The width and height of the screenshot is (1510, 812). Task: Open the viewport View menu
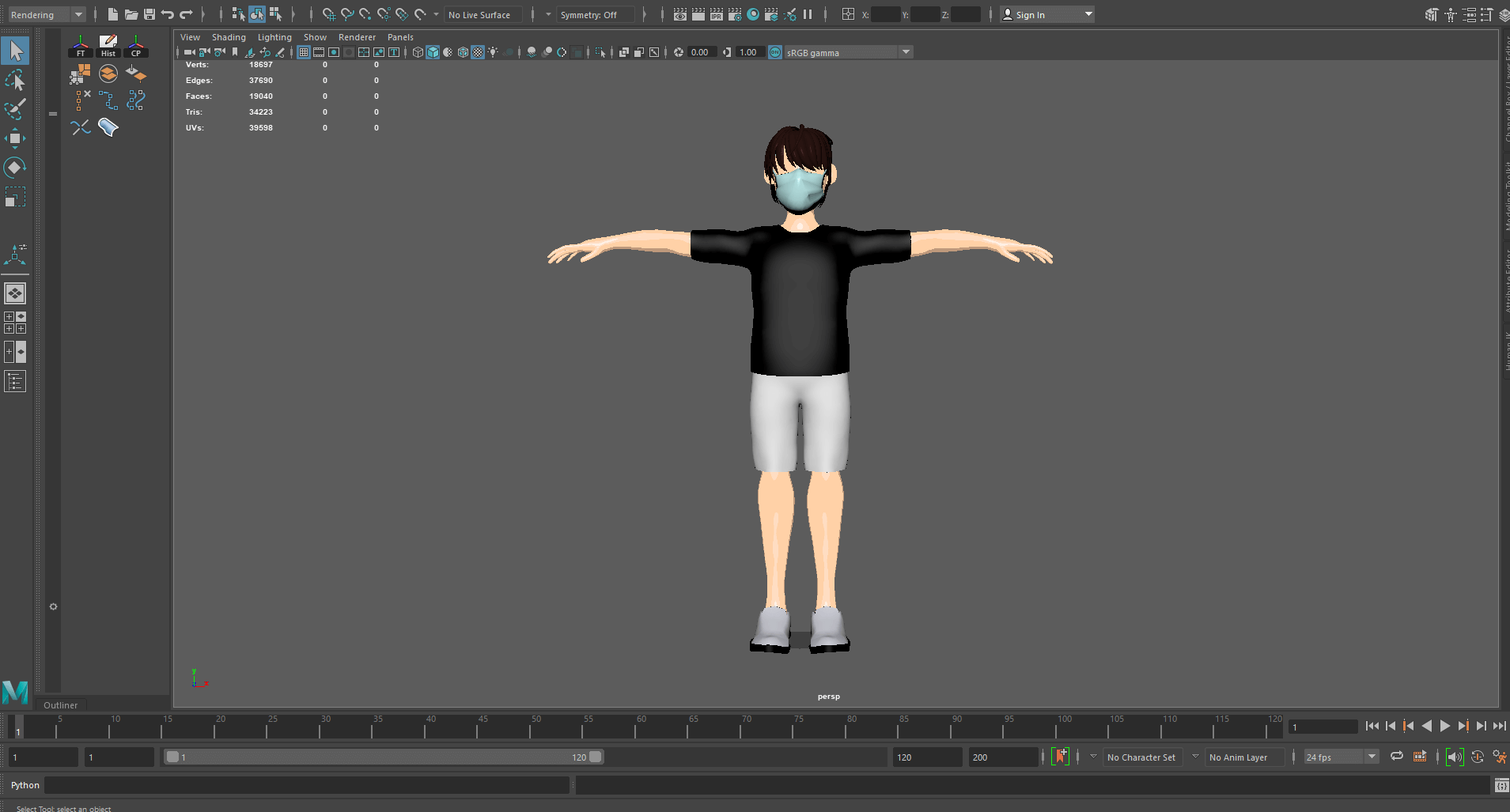[190, 37]
